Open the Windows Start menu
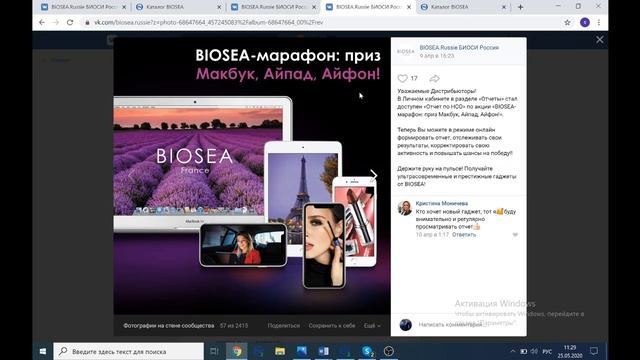 43,351
